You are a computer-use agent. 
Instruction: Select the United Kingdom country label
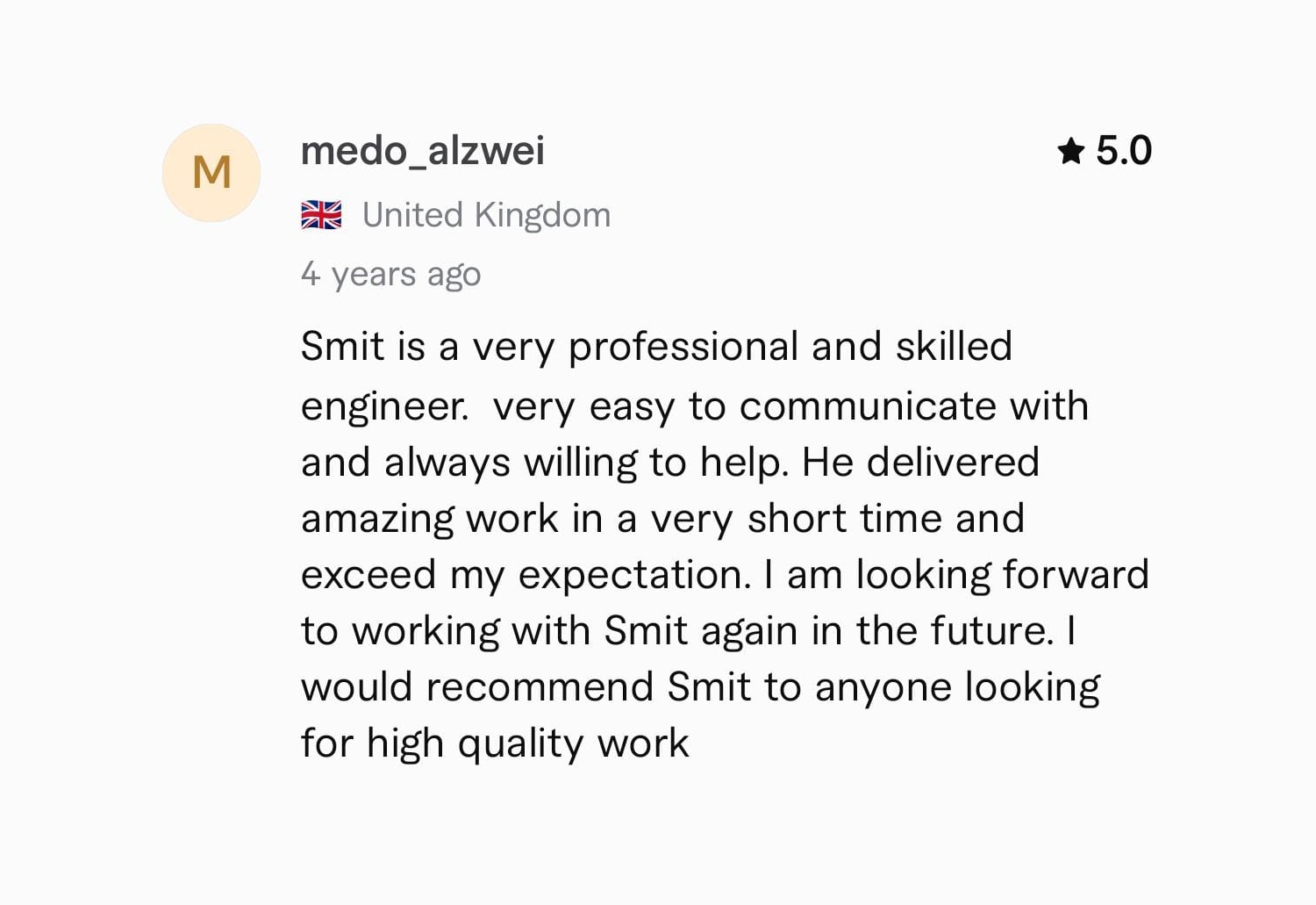(486, 215)
